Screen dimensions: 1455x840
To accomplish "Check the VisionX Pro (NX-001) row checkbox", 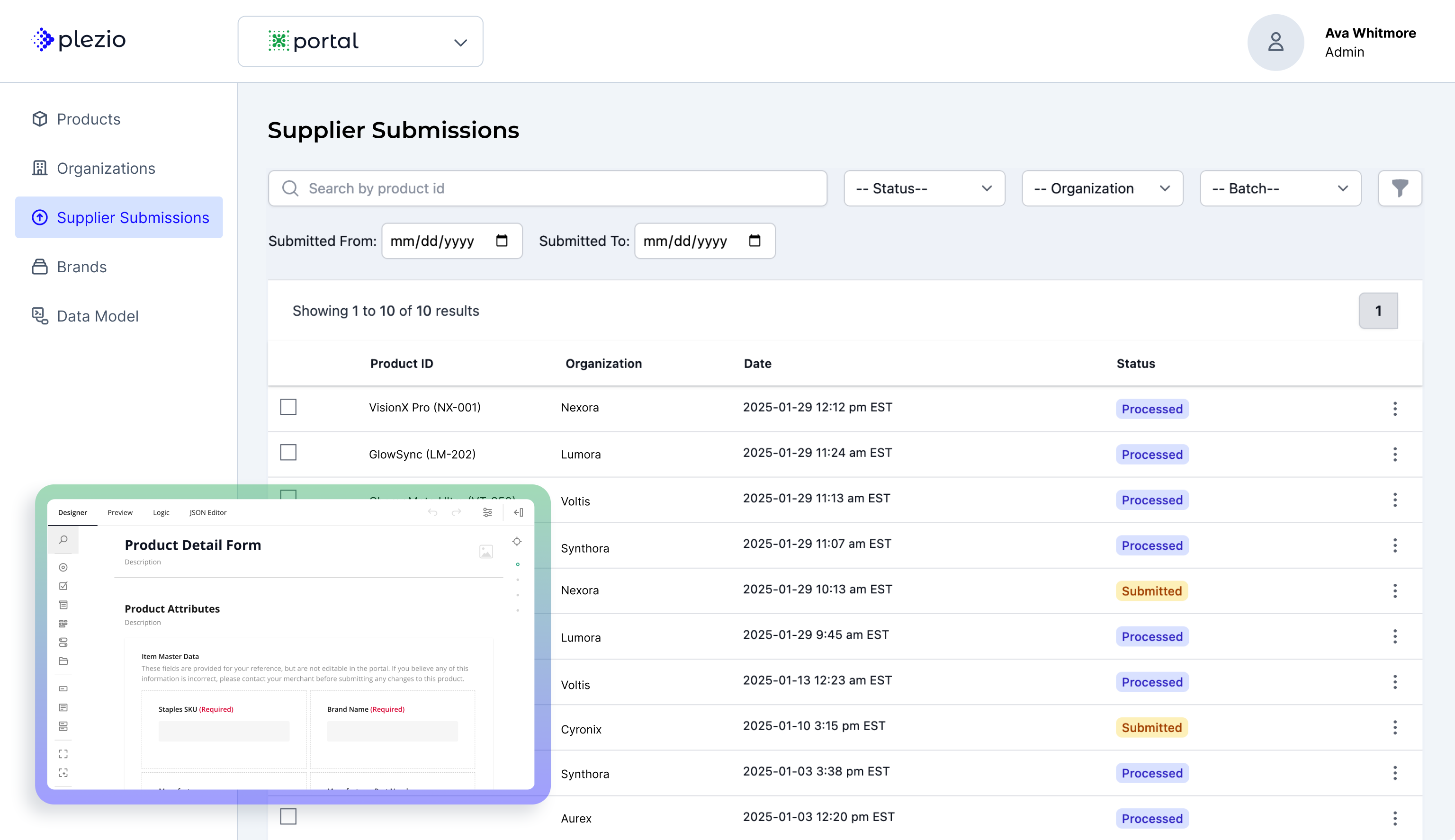I will click(x=288, y=407).
